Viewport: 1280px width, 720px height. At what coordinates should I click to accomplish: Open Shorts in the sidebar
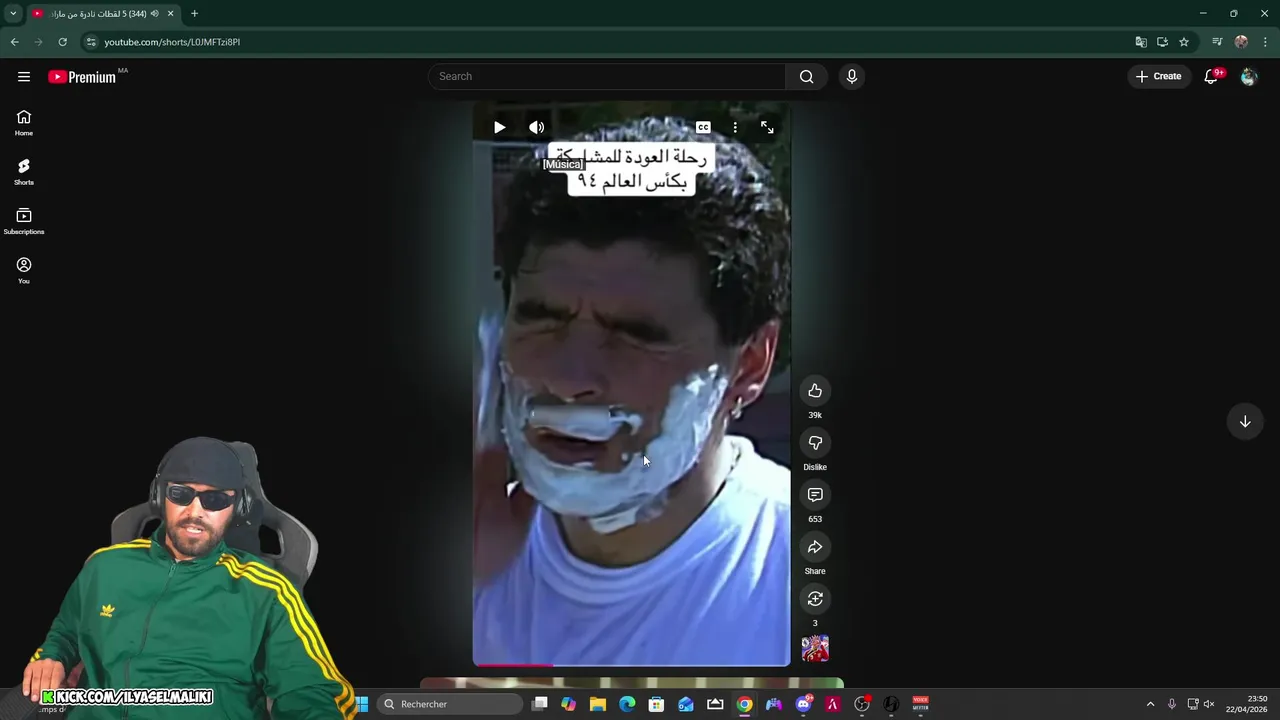pos(24,172)
